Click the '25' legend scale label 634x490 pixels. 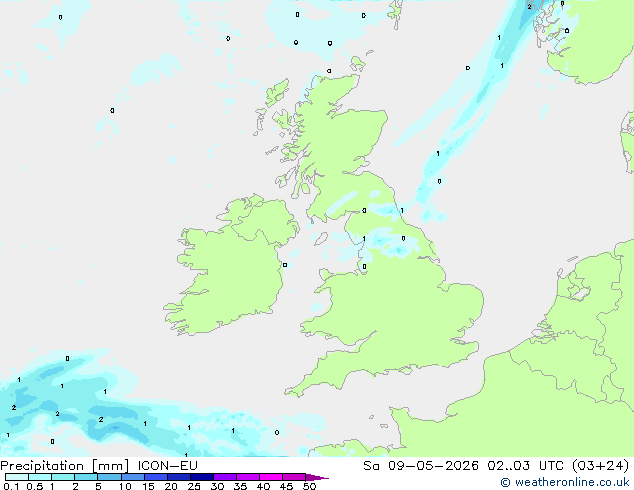[x=194, y=486]
